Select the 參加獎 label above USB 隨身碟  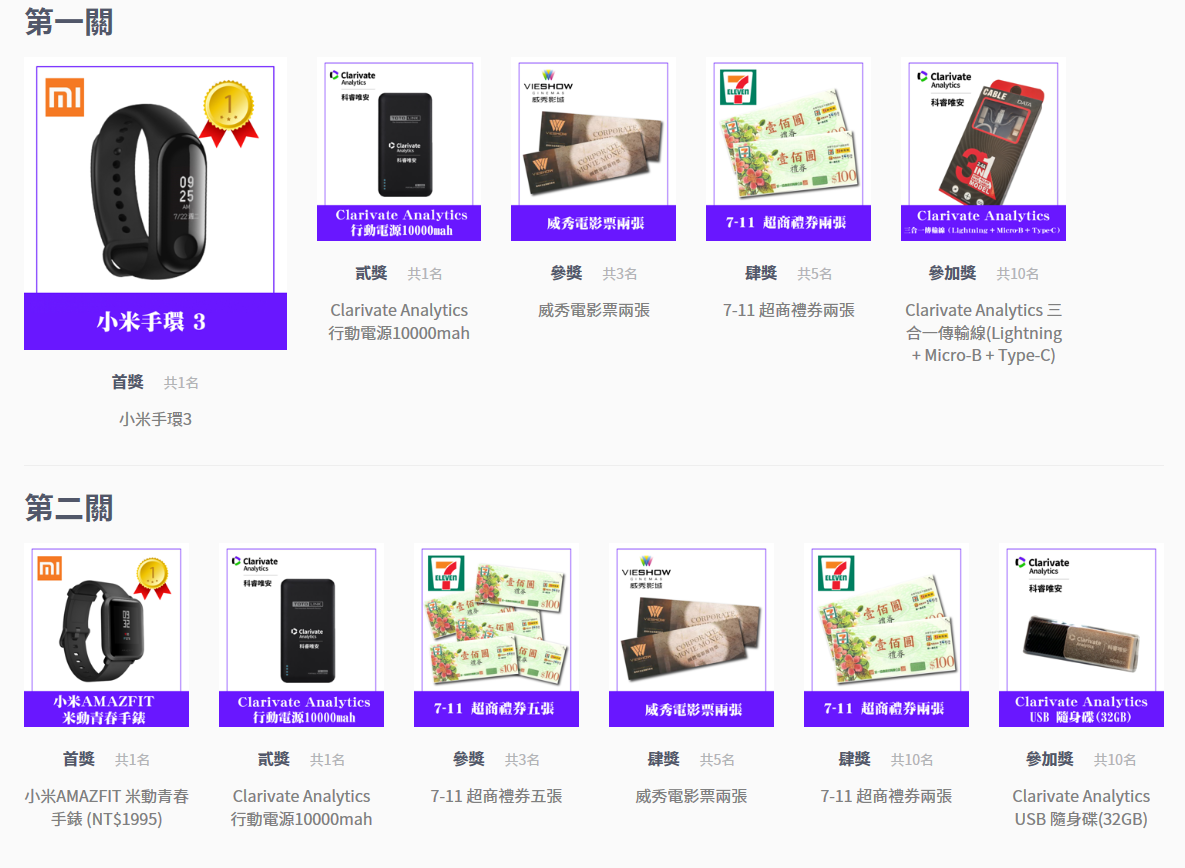[1050, 759]
